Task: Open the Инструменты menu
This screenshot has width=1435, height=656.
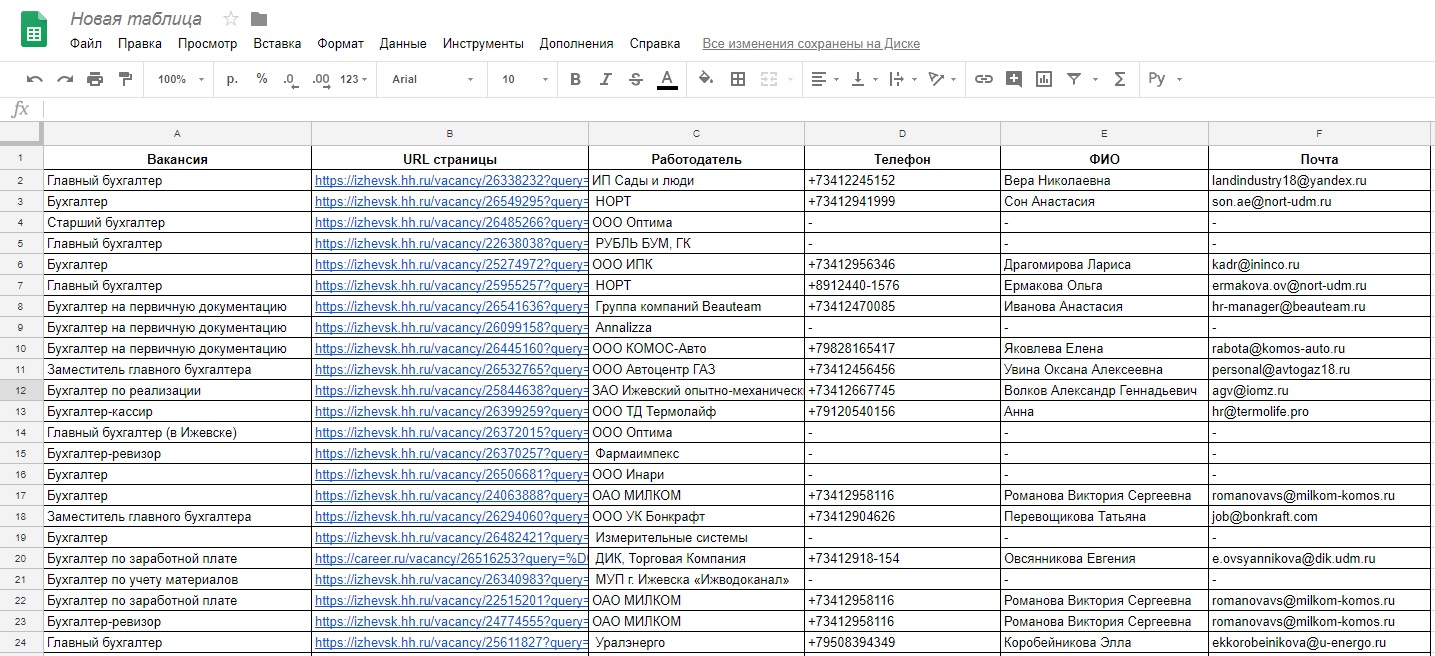Action: 483,44
